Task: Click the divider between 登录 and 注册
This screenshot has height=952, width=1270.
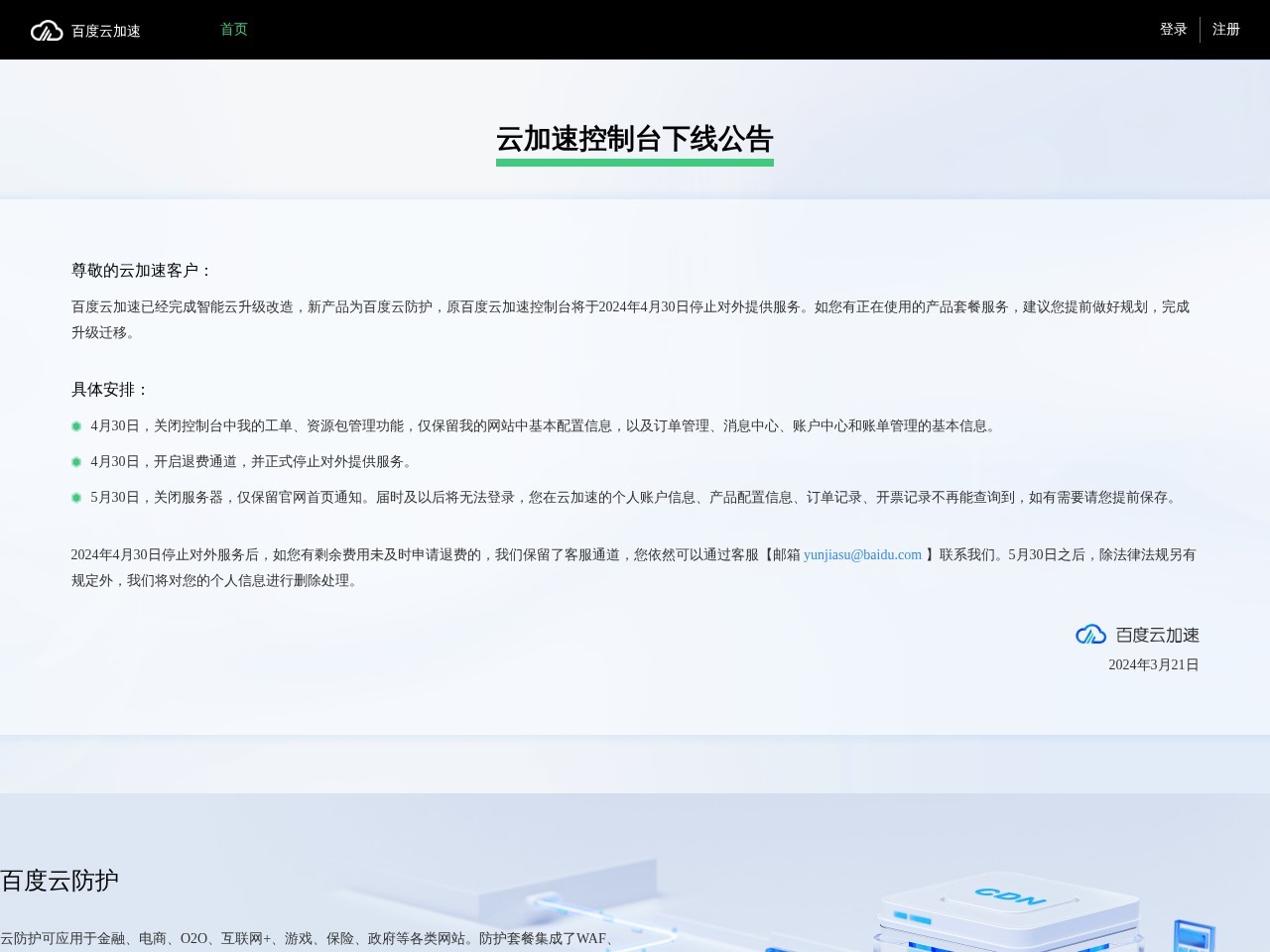Action: (x=1201, y=30)
